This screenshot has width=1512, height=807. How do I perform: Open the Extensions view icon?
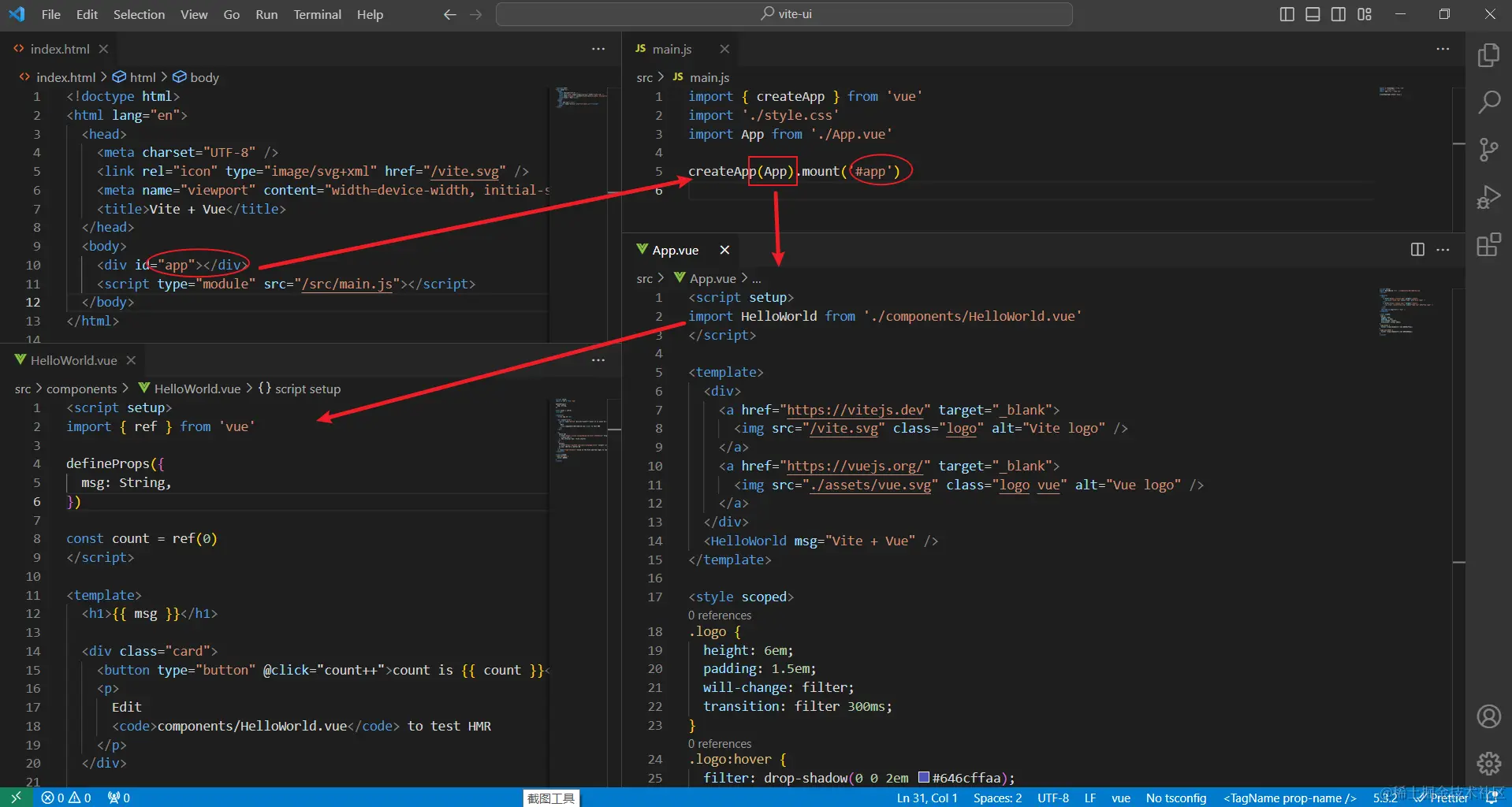[1488, 245]
